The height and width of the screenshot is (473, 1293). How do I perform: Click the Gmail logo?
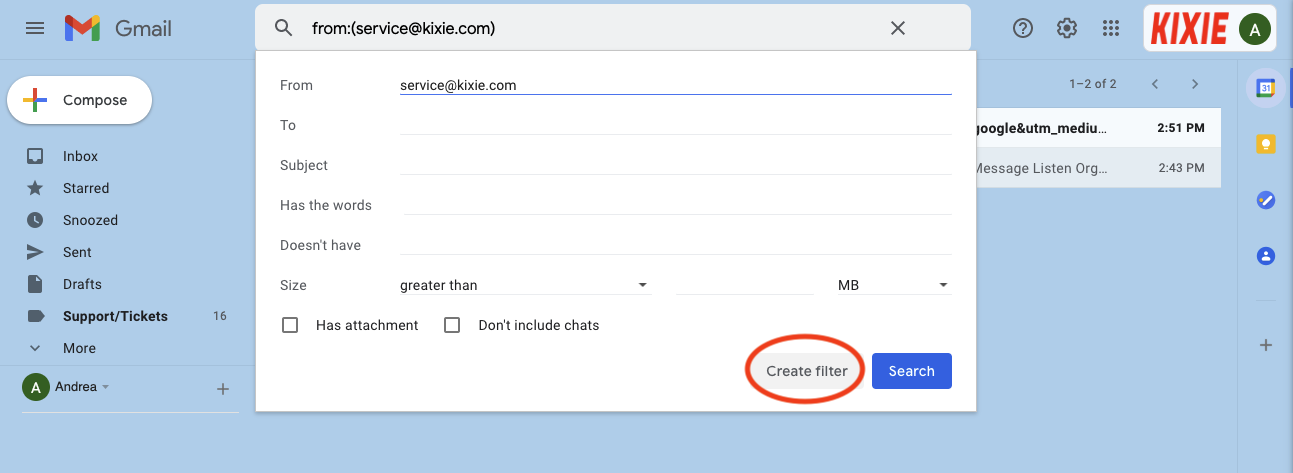pos(118,29)
